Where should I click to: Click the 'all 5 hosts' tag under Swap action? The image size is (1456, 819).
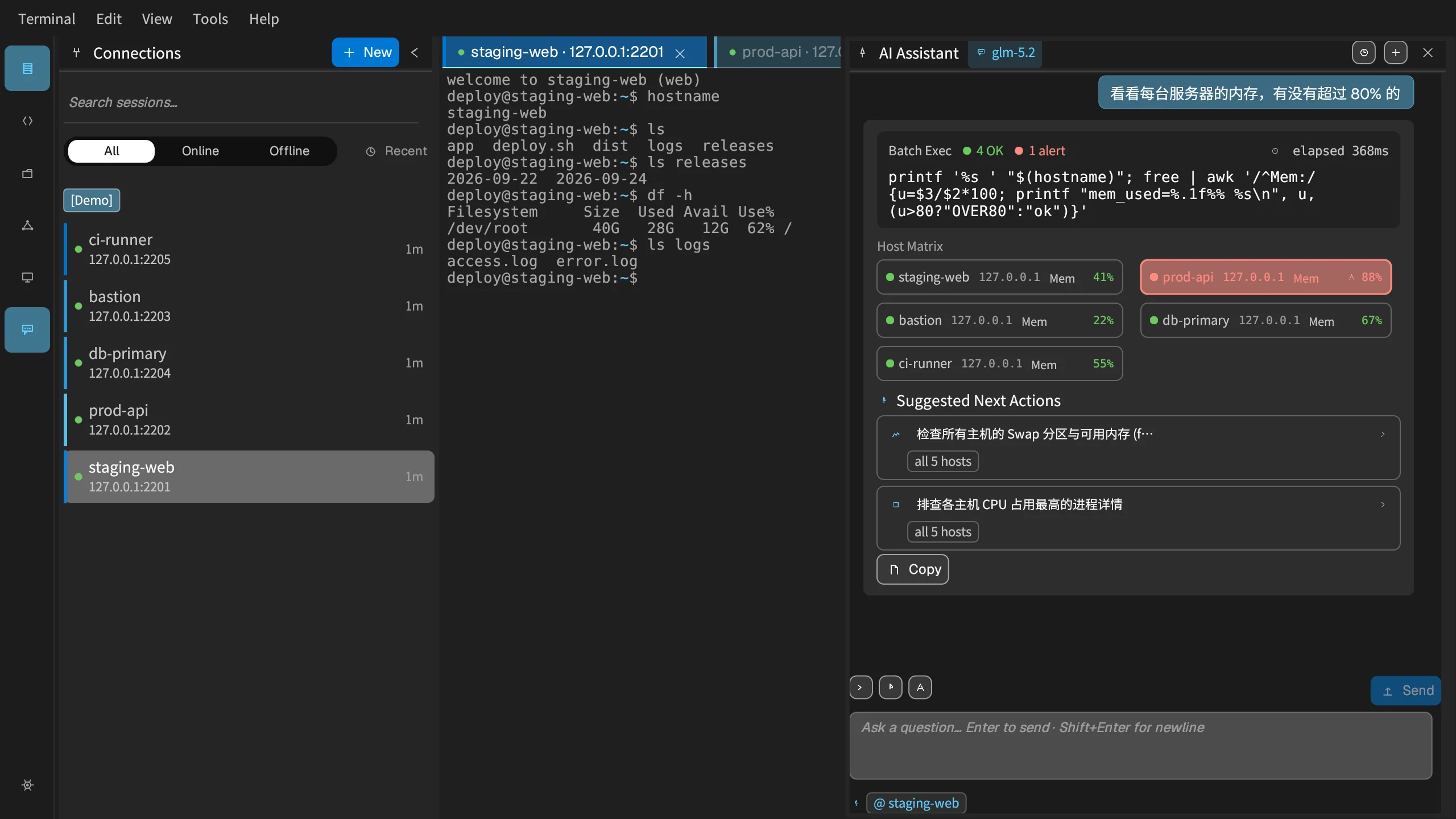click(943, 461)
